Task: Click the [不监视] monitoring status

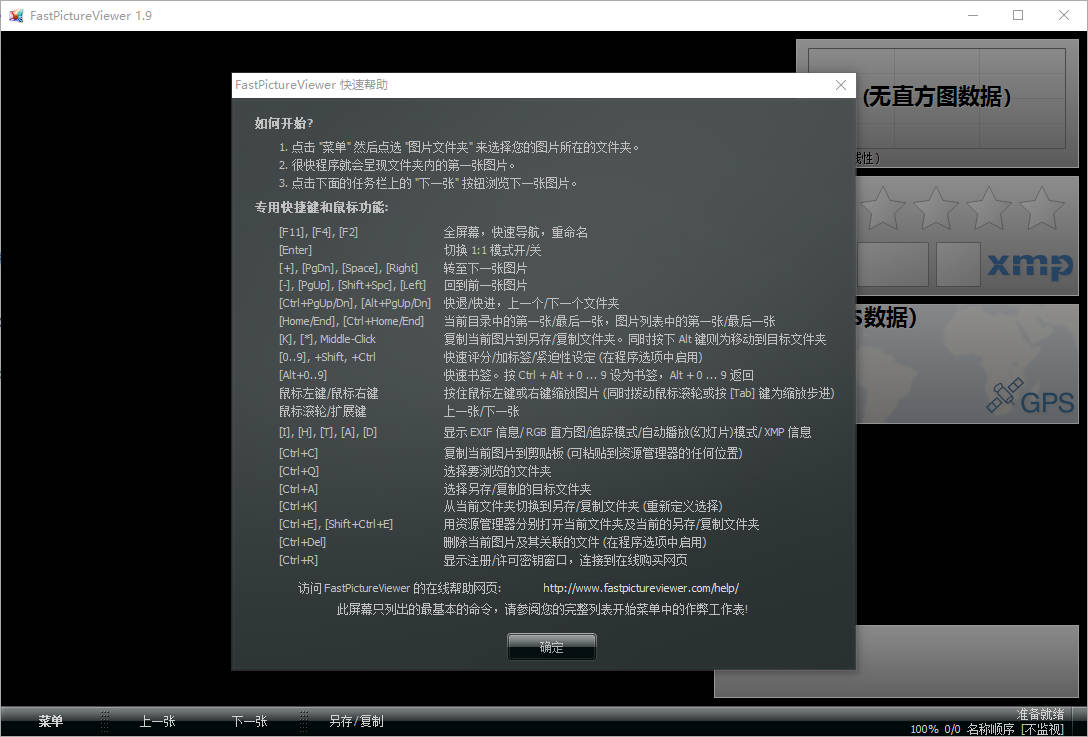Action: [x=1042, y=729]
